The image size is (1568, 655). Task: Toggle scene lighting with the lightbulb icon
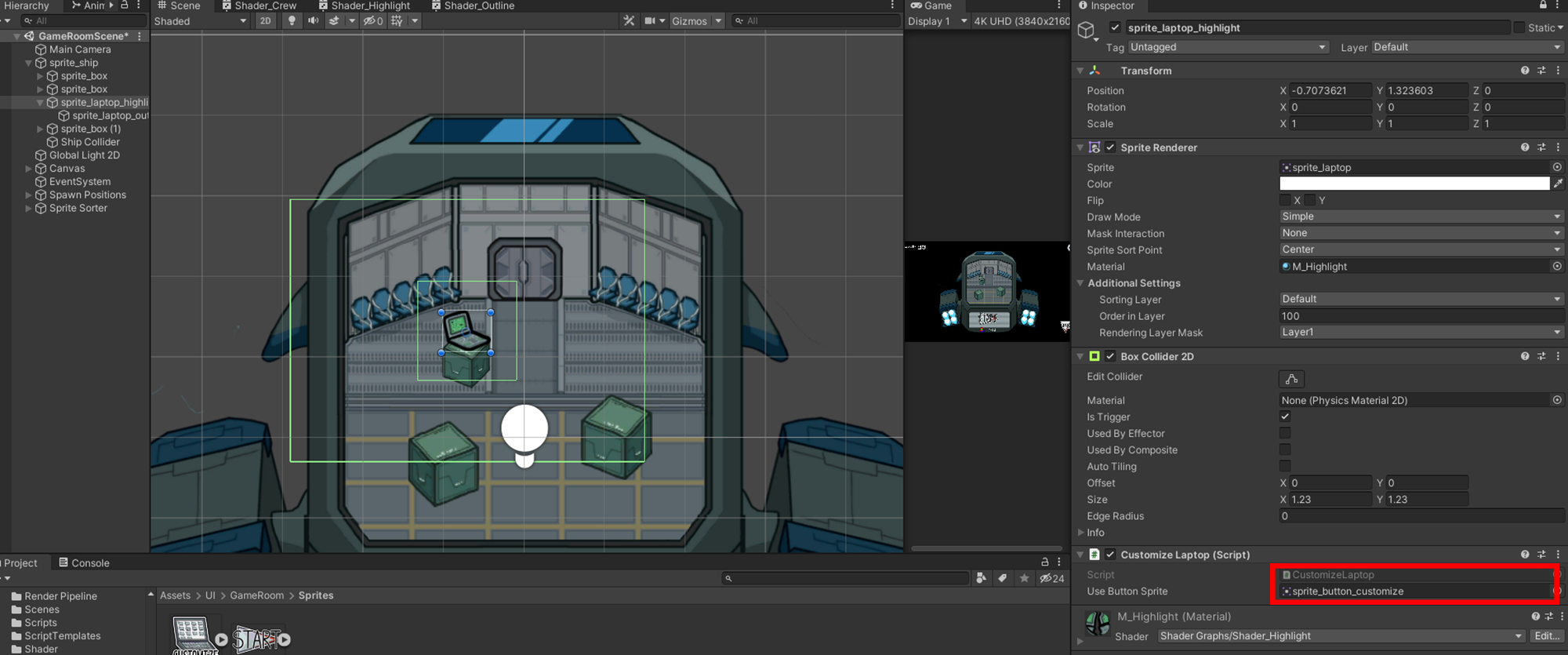292,21
